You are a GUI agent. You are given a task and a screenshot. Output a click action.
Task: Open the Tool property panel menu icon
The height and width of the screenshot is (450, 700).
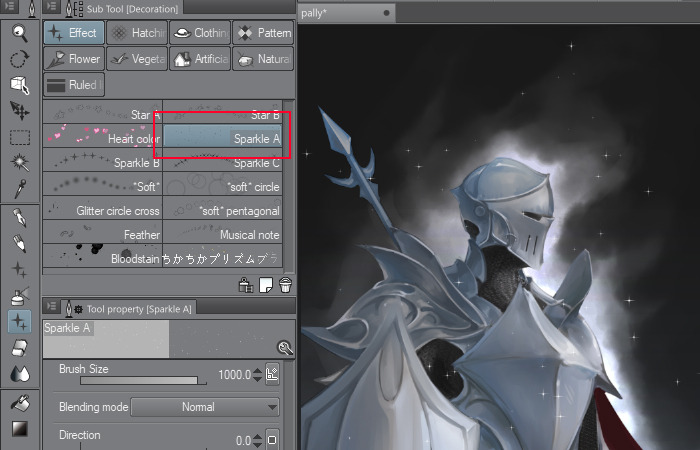52,306
